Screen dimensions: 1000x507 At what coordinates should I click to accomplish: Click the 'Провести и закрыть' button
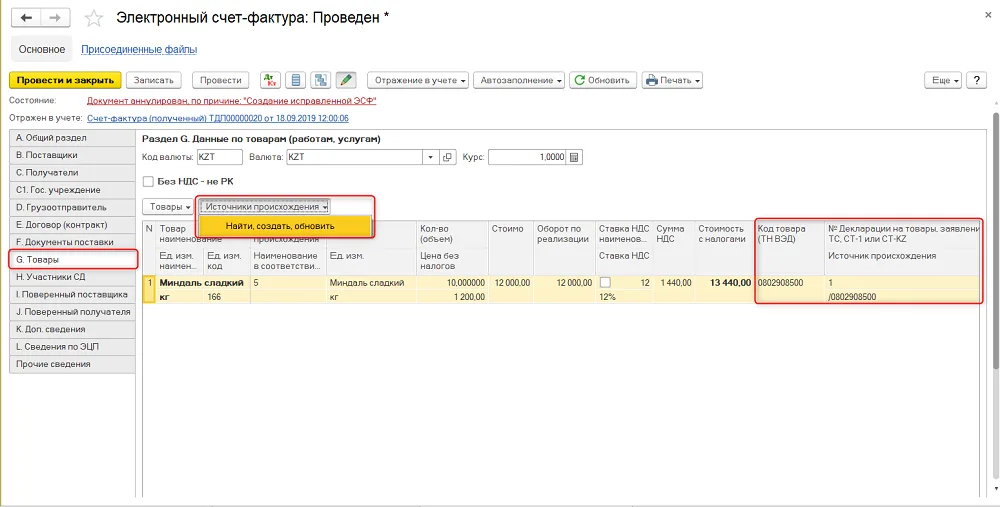click(x=65, y=80)
